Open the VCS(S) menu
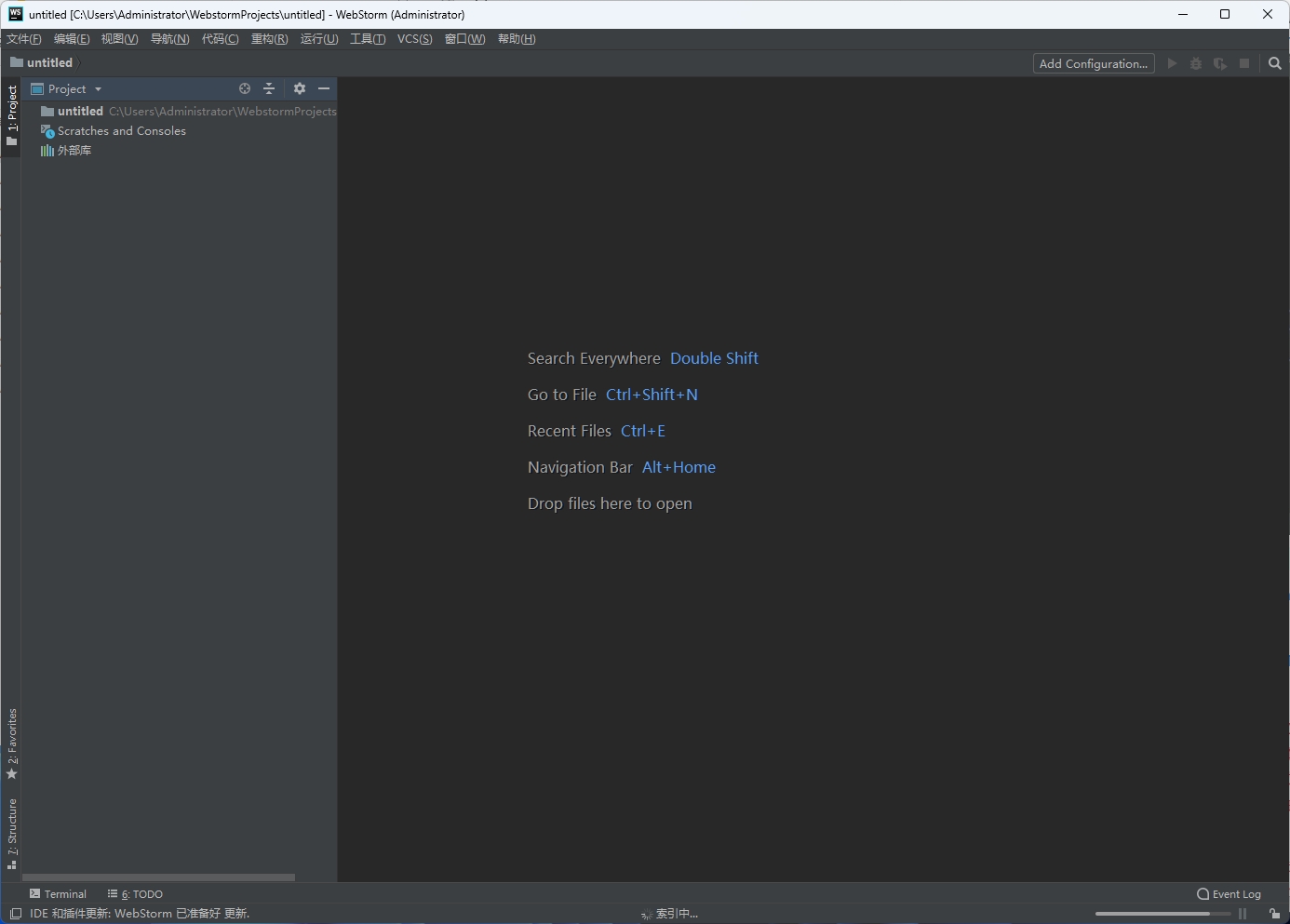Image resolution: width=1290 pixels, height=924 pixels. pyautogui.click(x=414, y=39)
